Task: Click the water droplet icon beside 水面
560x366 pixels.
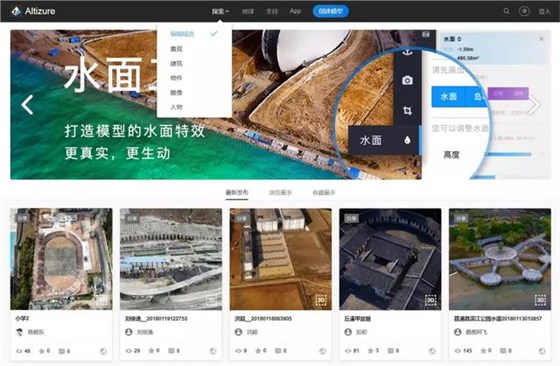Action: tap(407, 140)
